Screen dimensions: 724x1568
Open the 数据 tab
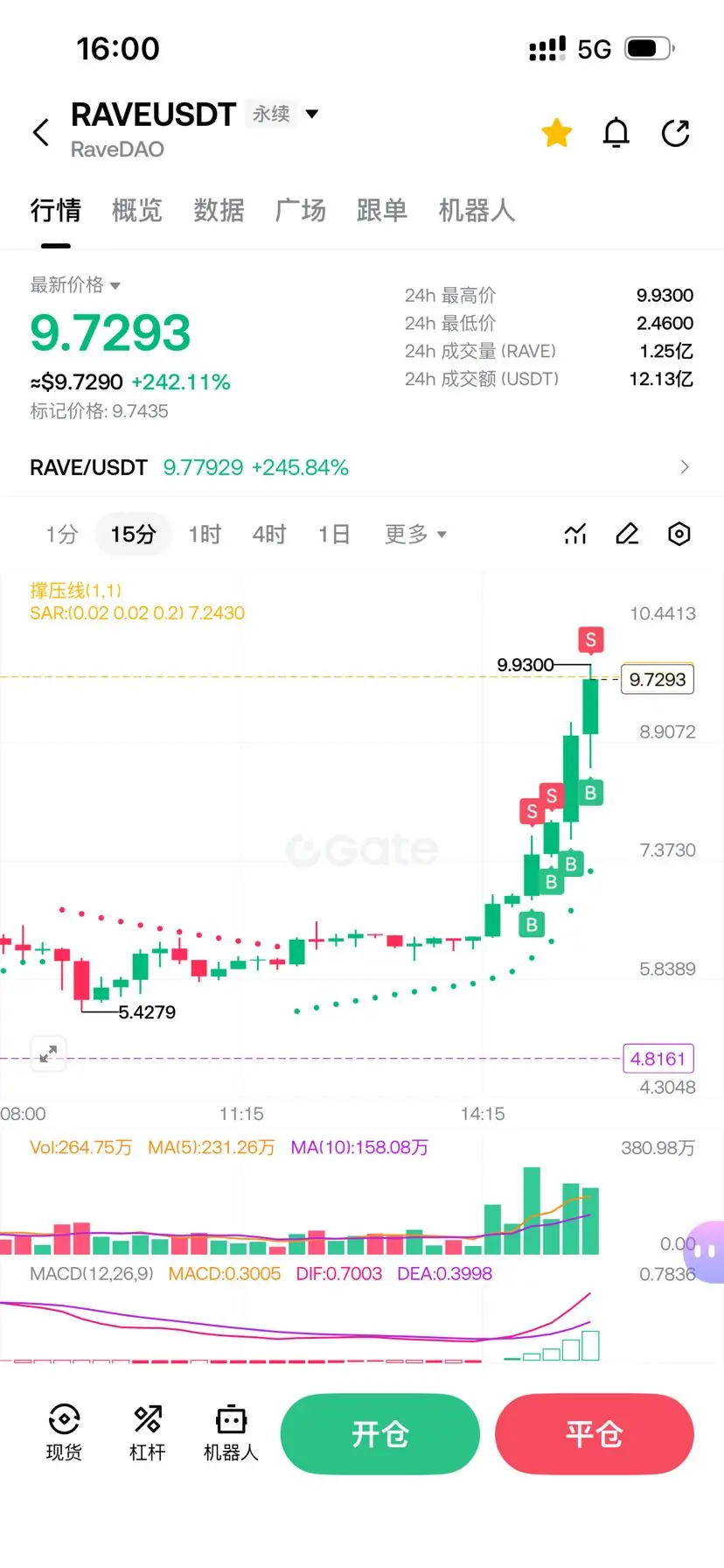pyautogui.click(x=219, y=210)
